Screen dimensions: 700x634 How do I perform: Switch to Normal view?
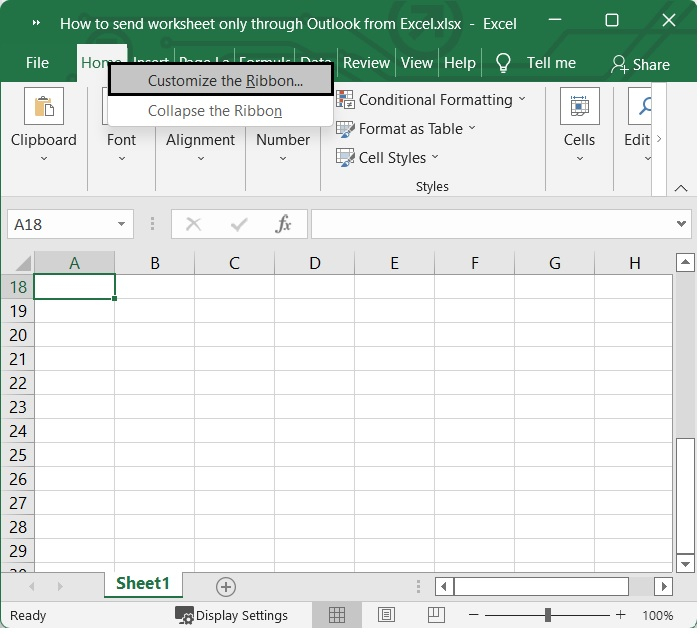pyautogui.click(x=337, y=615)
